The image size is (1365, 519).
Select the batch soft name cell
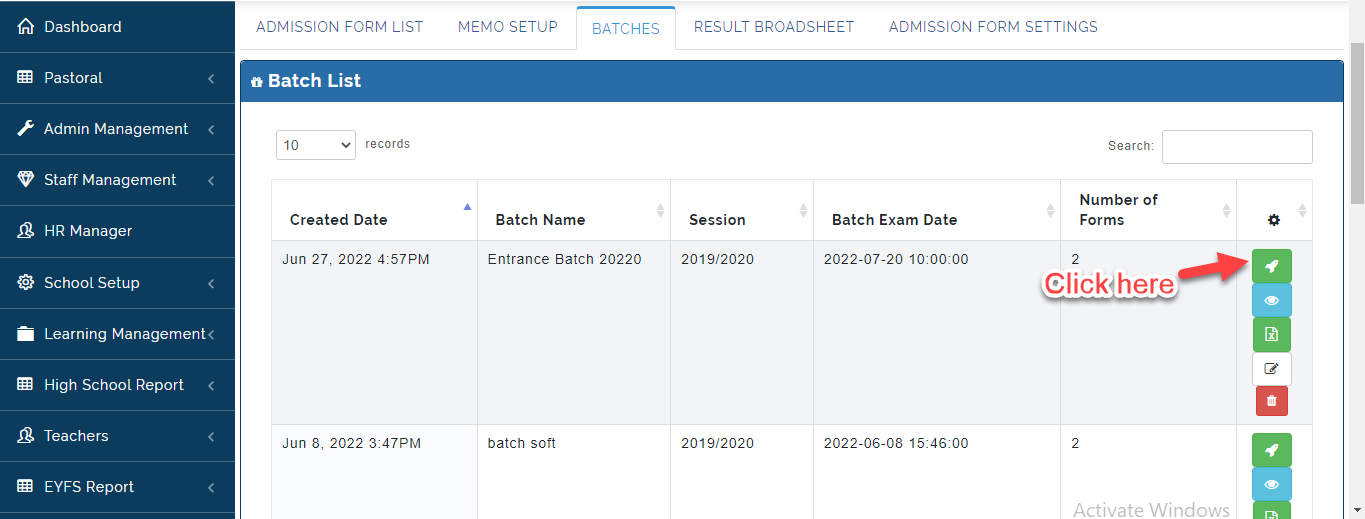pos(574,472)
